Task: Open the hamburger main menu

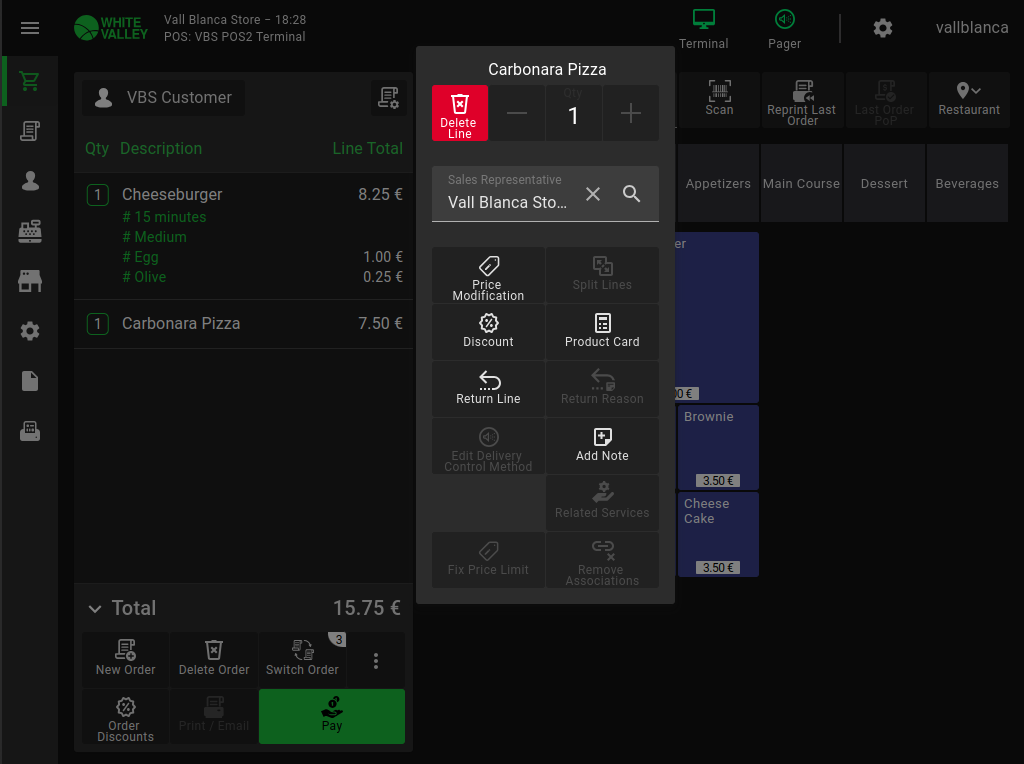Action: point(29,28)
